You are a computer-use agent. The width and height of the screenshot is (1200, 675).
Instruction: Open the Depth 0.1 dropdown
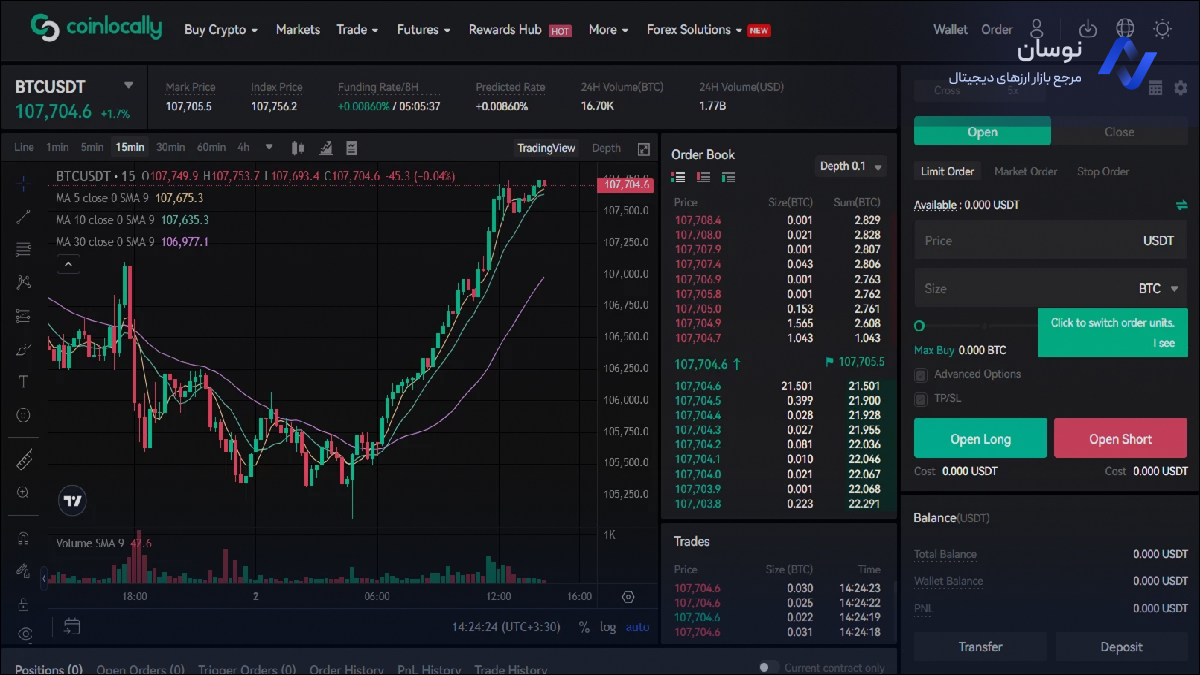pos(851,166)
